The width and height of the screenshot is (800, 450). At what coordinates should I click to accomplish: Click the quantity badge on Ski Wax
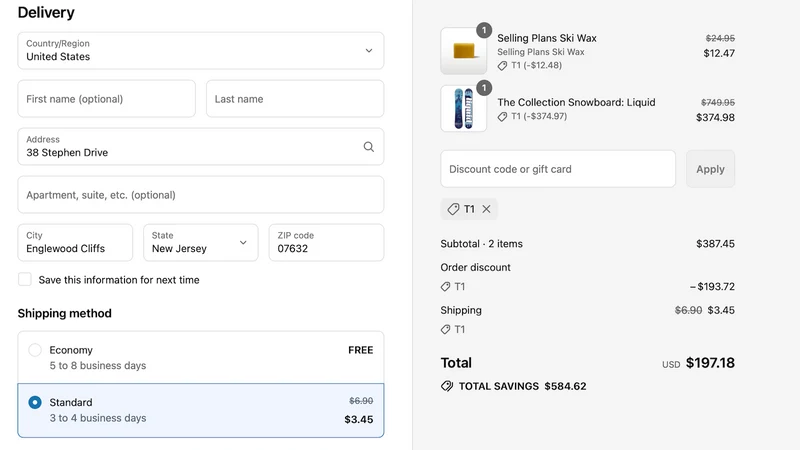(484, 30)
